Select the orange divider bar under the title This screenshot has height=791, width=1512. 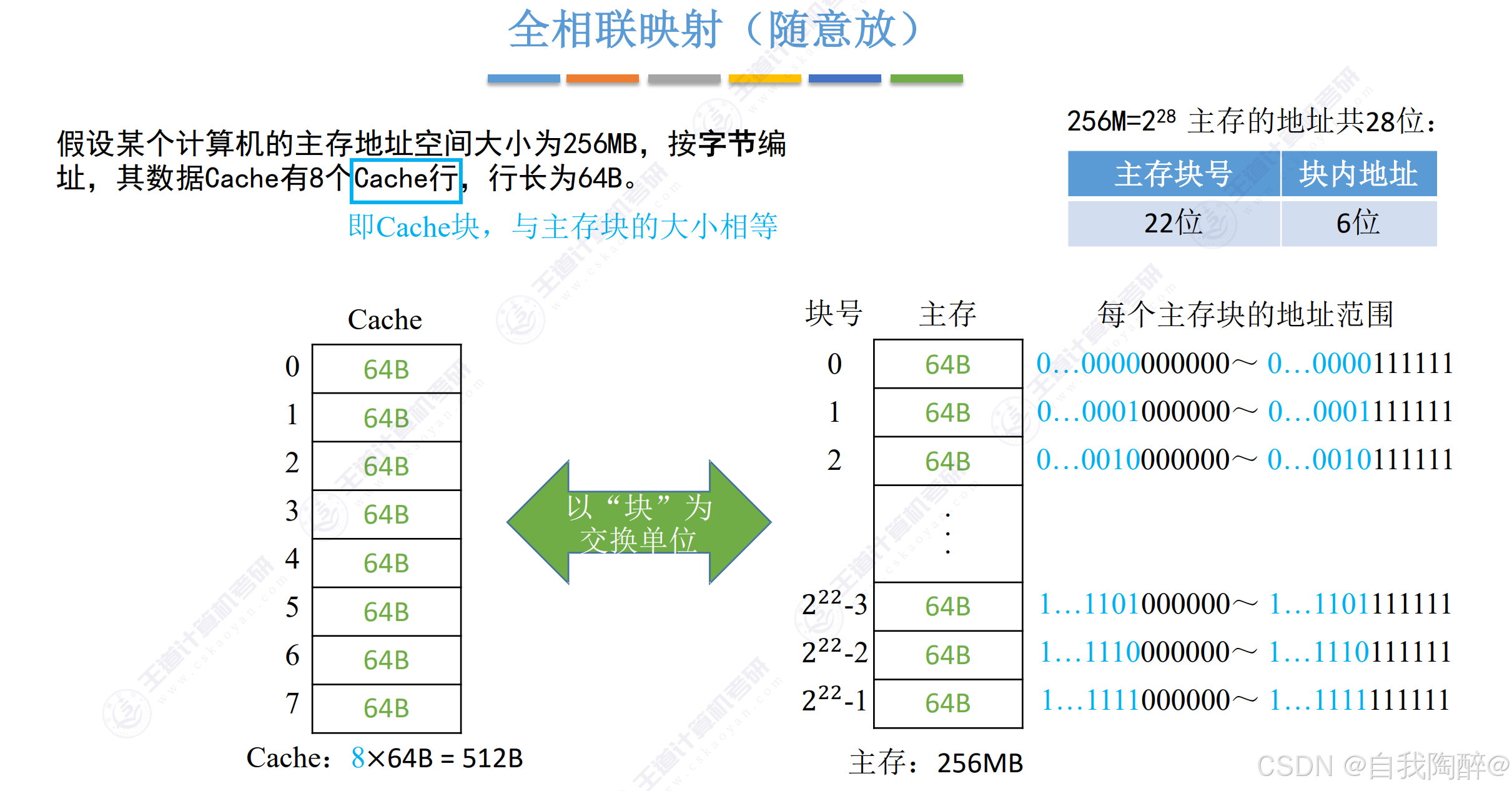coord(603,77)
